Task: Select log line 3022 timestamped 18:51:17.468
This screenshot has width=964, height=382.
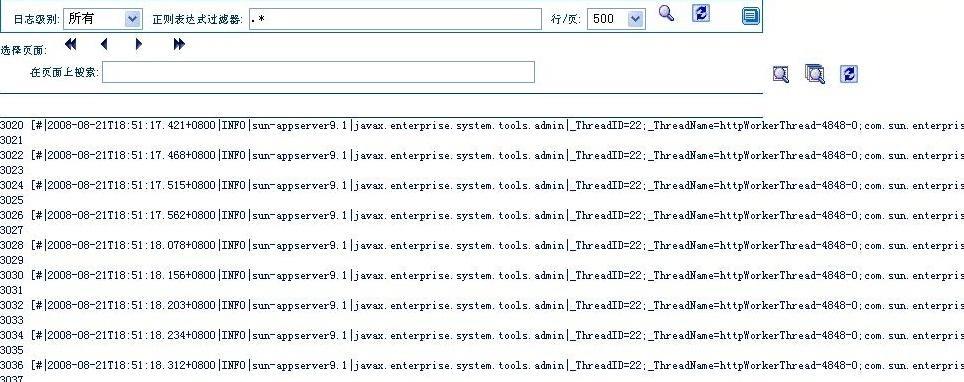Action: click(482, 156)
